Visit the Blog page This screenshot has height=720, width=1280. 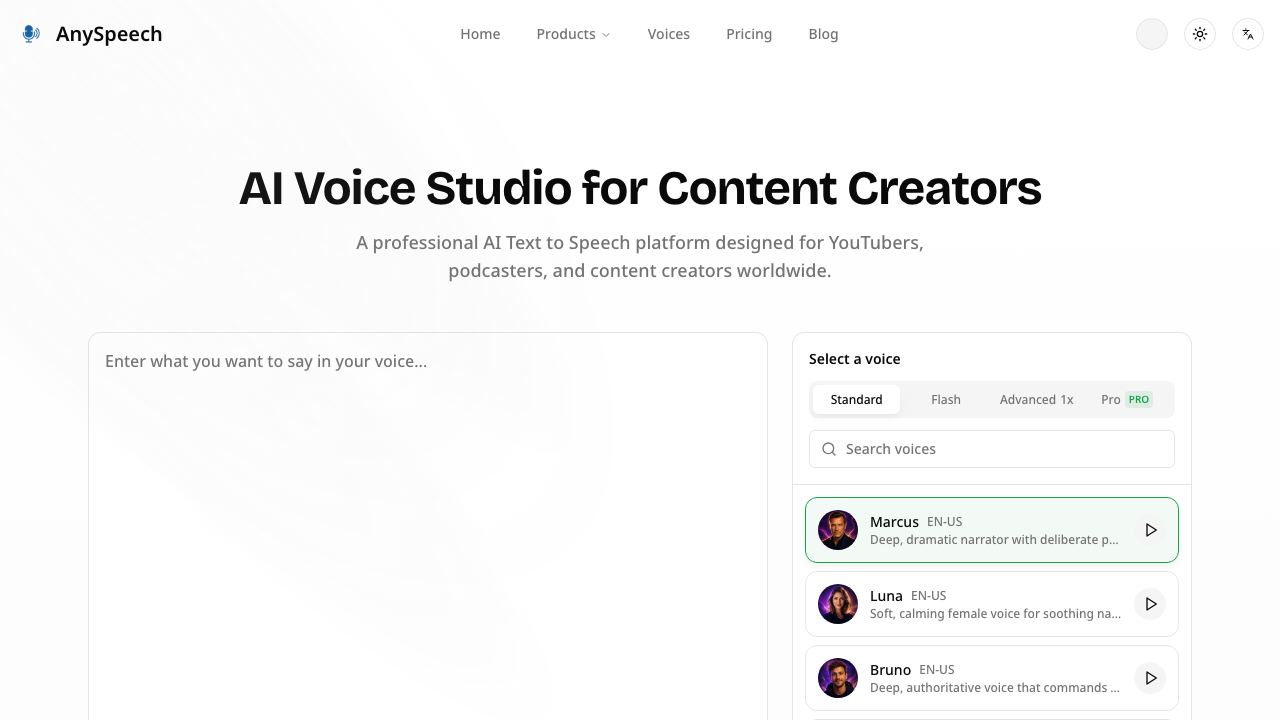coord(823,34)
